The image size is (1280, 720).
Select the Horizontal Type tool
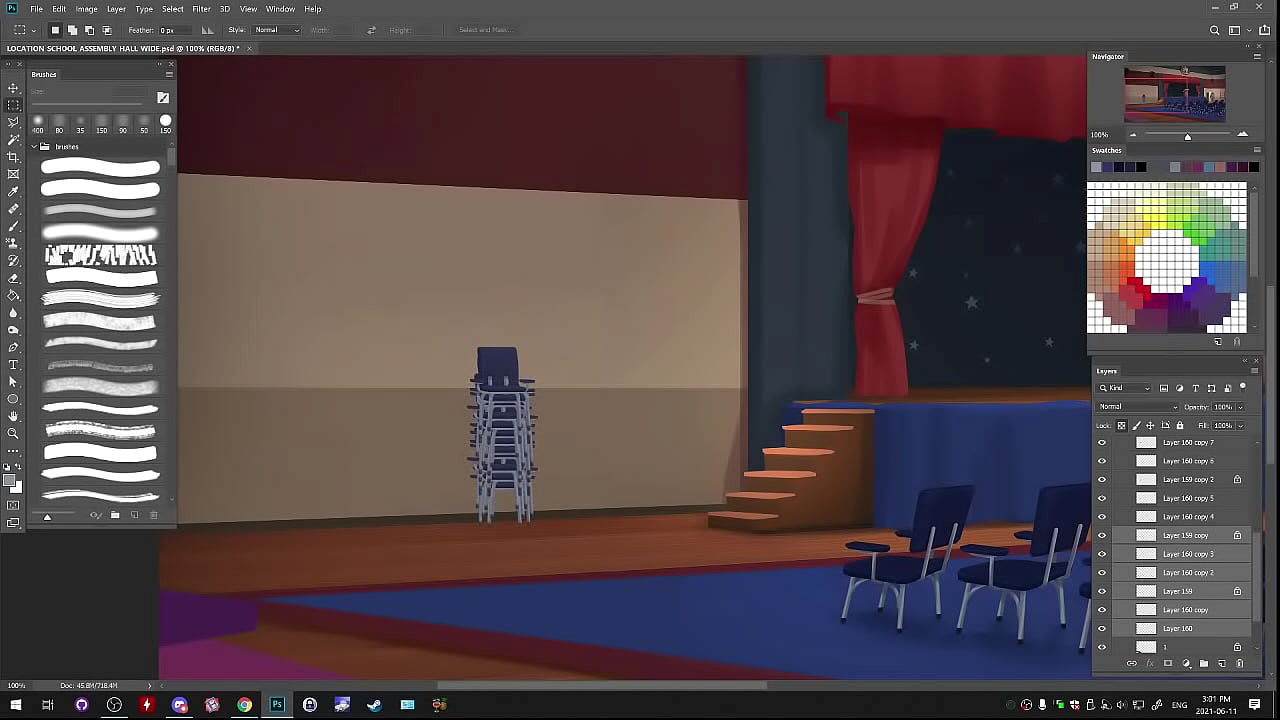(13, 365)
